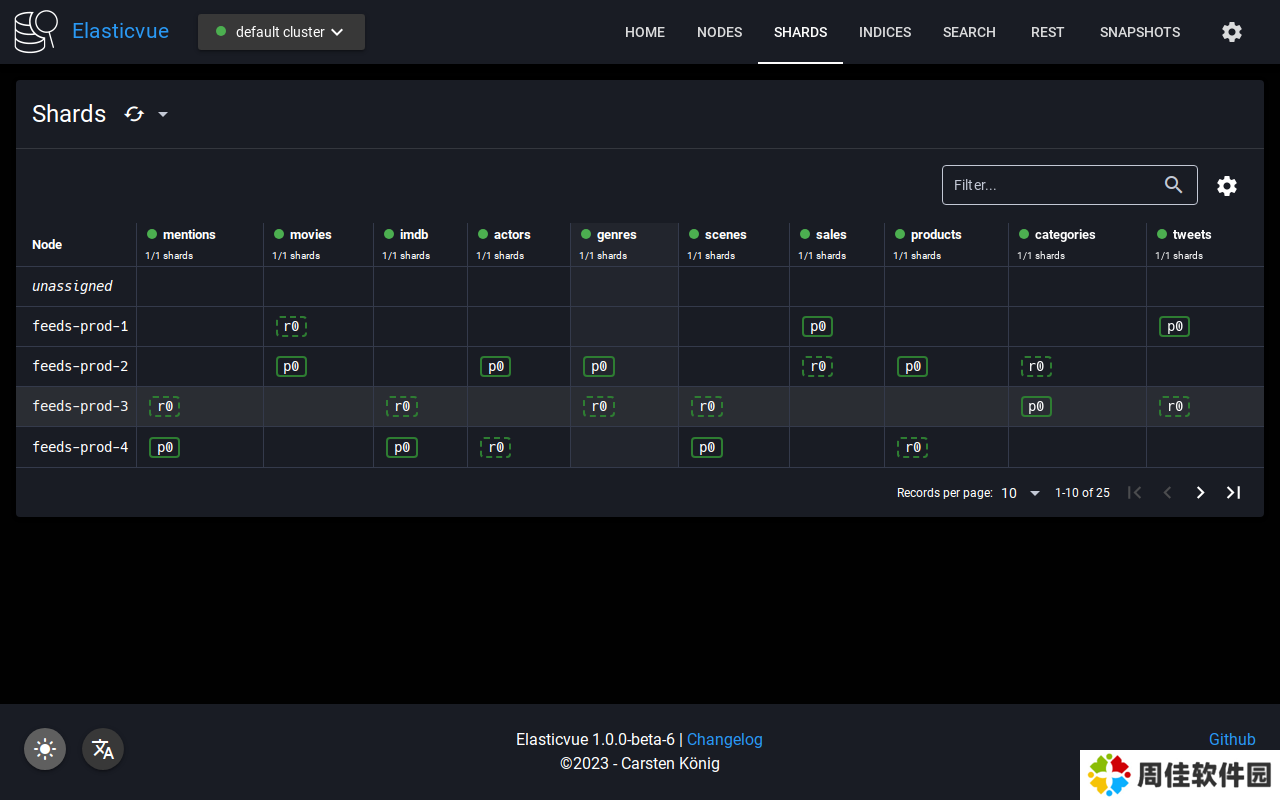Open the Snapshots tab
Screen dimensions: 1280x800
tap(1139, 32)
